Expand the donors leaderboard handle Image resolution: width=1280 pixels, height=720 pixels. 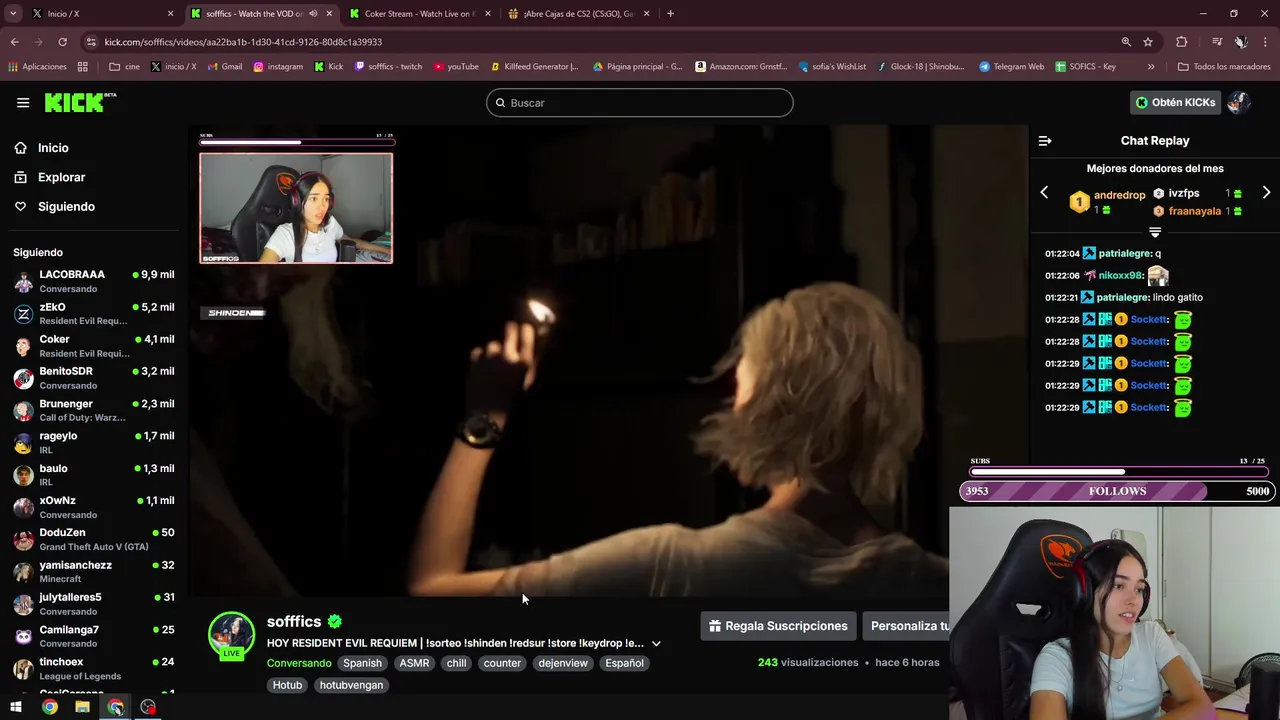coord(1155,232)
